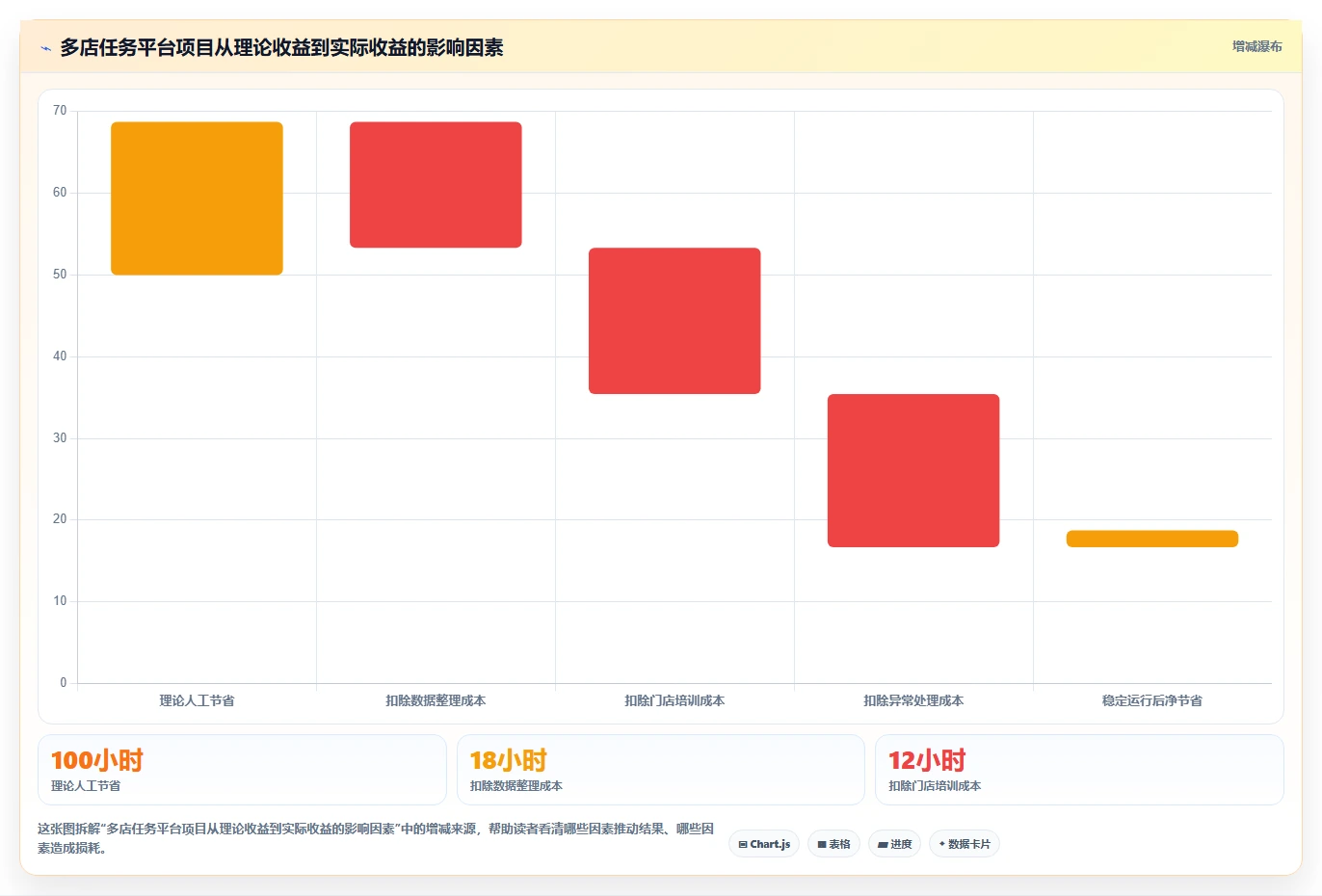Click the orange 理论人工节省 bar
Viewport: 1322px width, 896px height.
point(197,198)
